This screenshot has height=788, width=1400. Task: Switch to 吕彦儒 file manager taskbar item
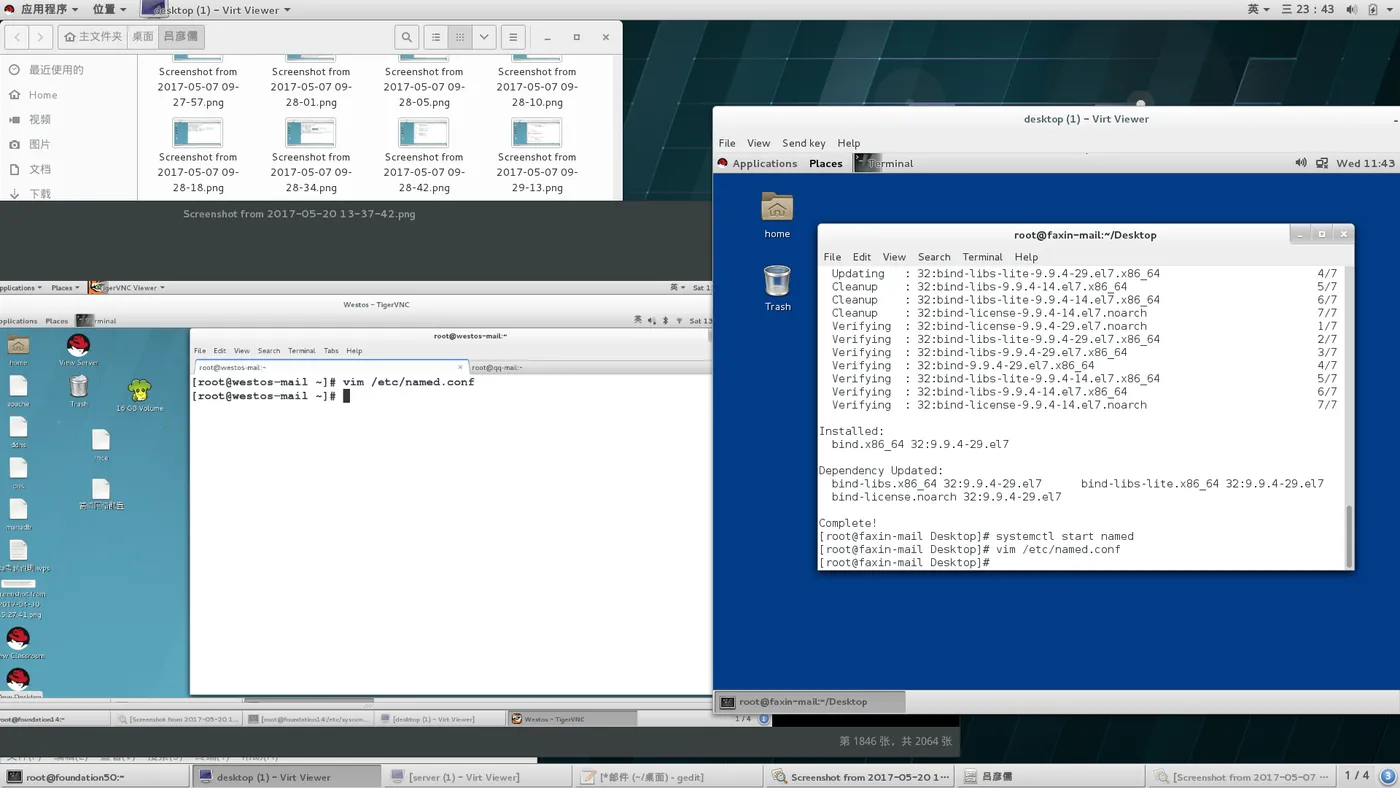1050,777
